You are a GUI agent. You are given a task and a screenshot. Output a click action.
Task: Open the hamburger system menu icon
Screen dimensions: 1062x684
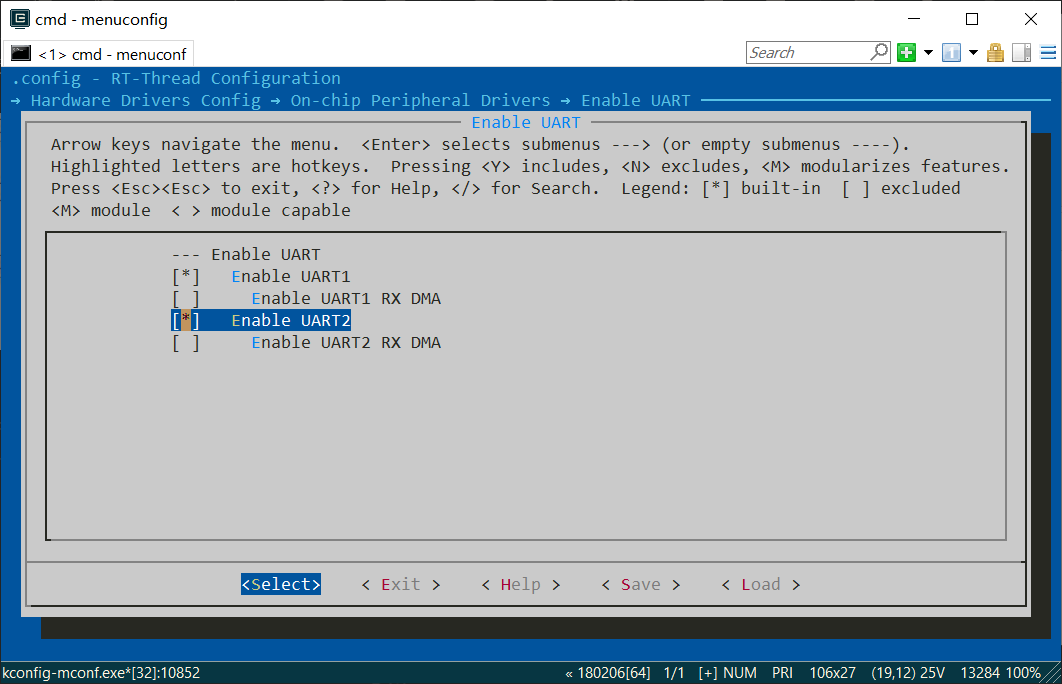[x=1048, y=52]
